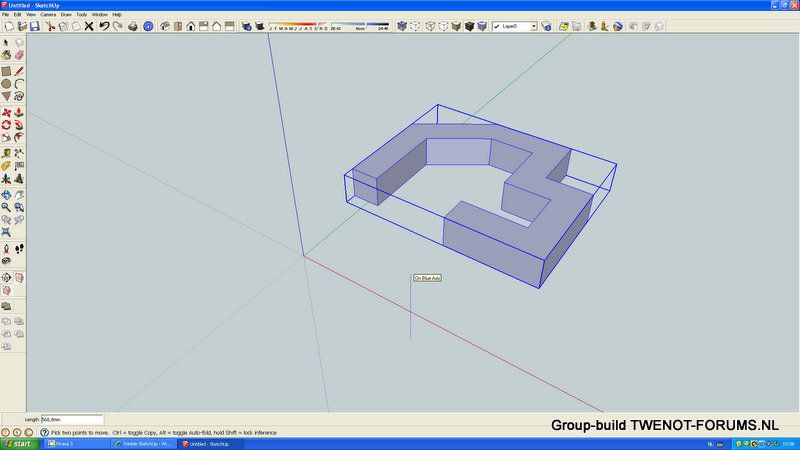Toggle Back Edges display style
The height and width of the screenshot is (450, 800).
(x=415, y=26)
